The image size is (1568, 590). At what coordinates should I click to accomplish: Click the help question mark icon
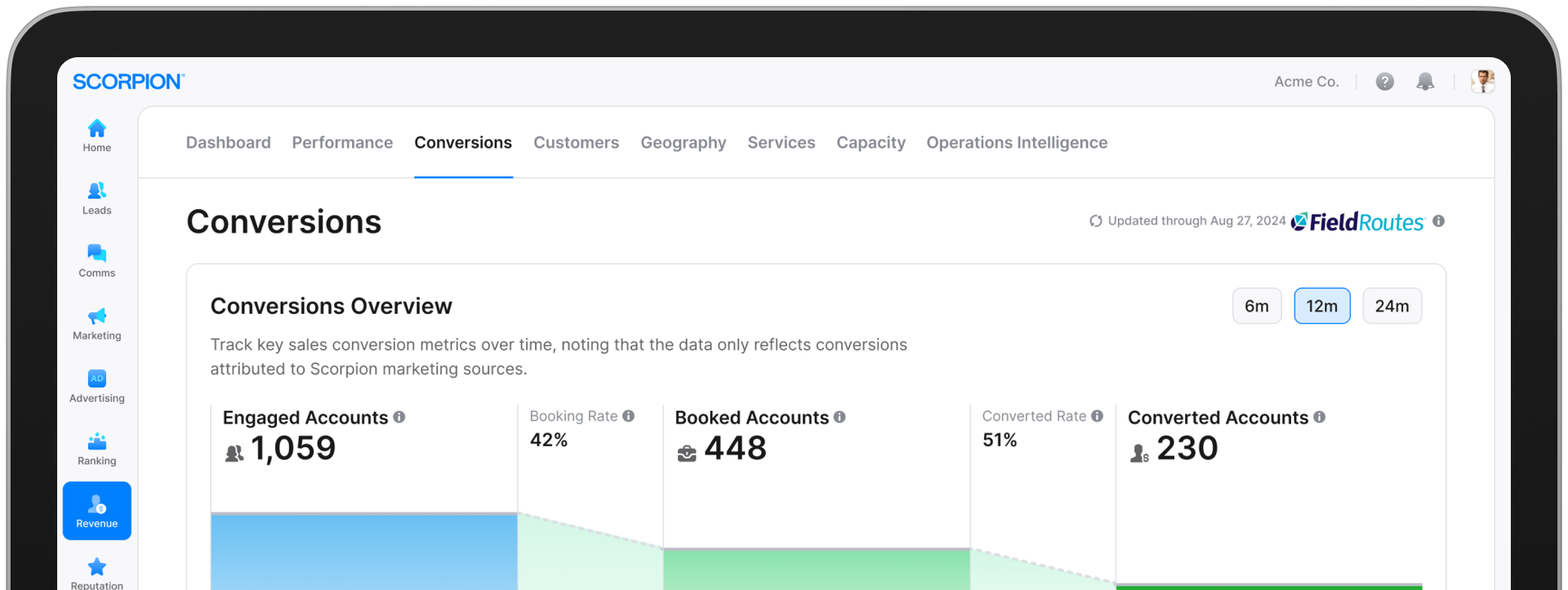click(1384, 82)
